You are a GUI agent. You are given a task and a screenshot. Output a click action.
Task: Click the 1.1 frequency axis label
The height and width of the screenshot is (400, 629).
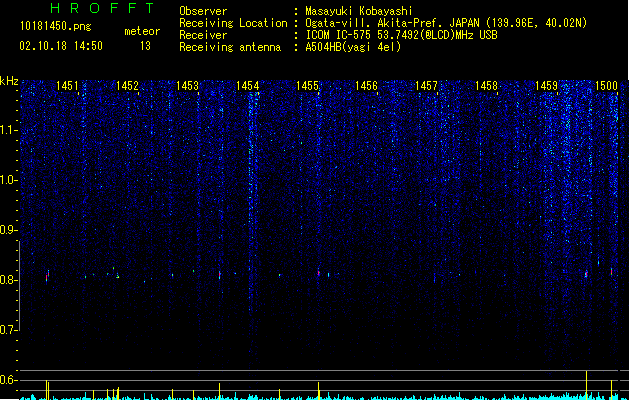coord(8,130)
